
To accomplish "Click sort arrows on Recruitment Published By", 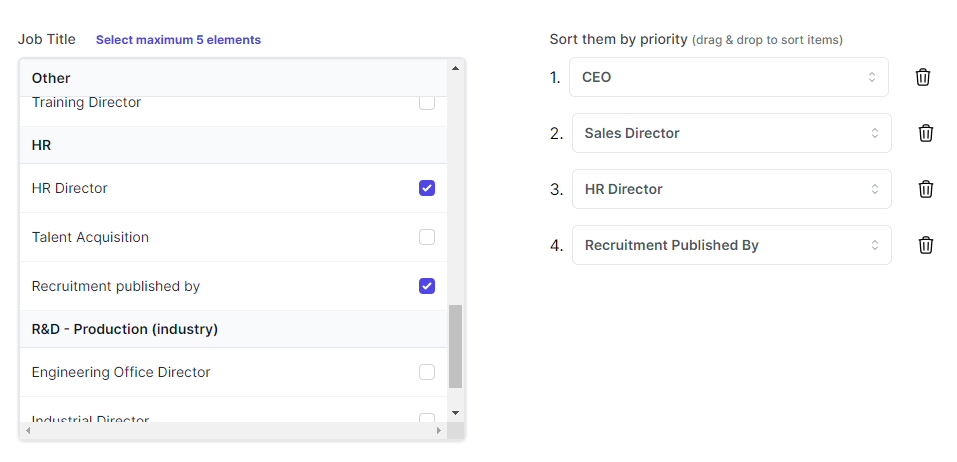I will coord(874,245).
